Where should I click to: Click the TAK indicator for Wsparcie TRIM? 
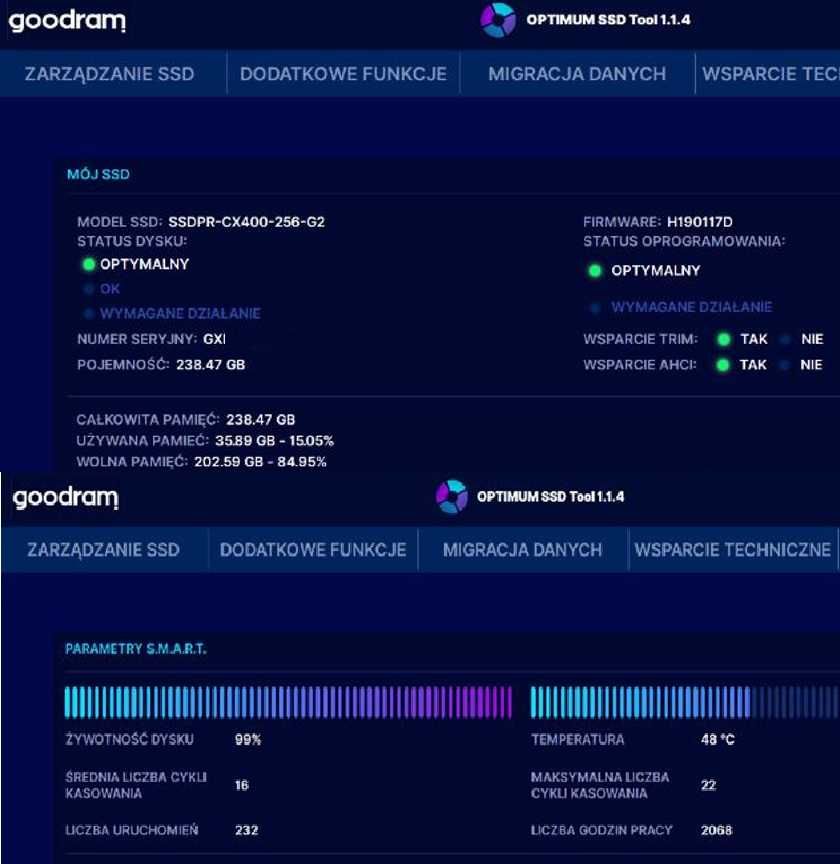click(x=724, y=339)
